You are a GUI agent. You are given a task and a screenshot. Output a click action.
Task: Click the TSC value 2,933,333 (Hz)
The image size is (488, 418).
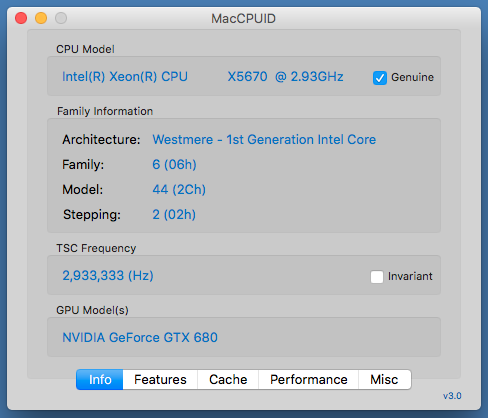(x=108, y=276)
